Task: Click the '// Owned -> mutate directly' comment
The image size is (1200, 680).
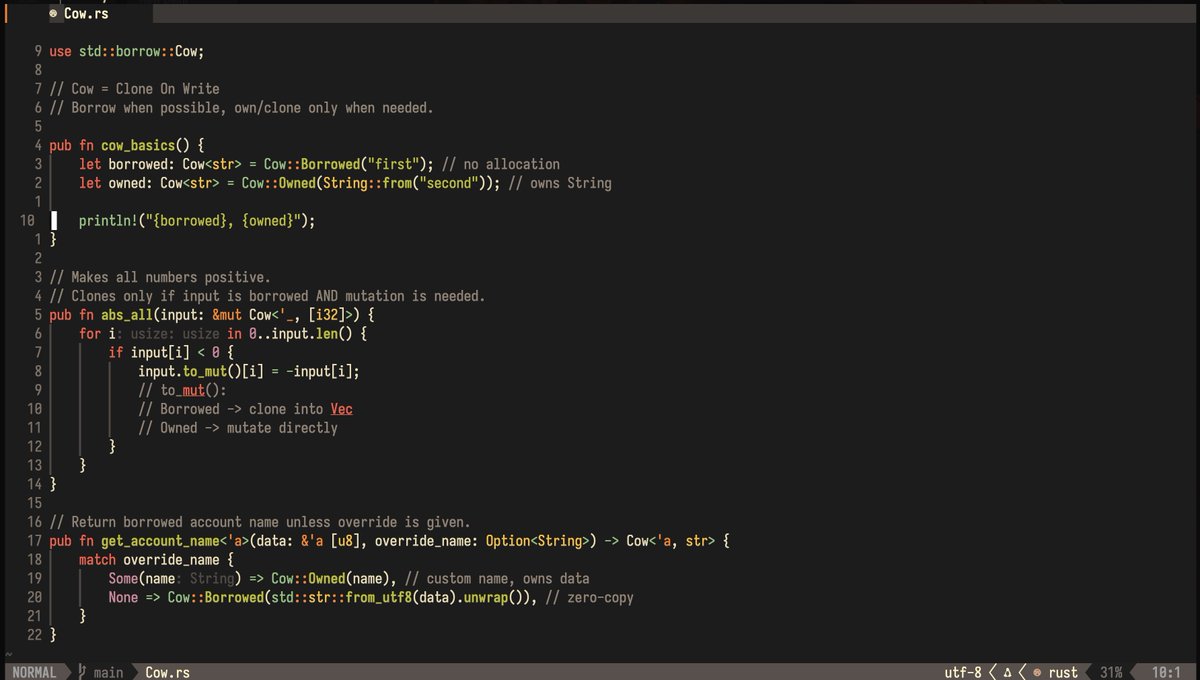Action: point(238,428)
